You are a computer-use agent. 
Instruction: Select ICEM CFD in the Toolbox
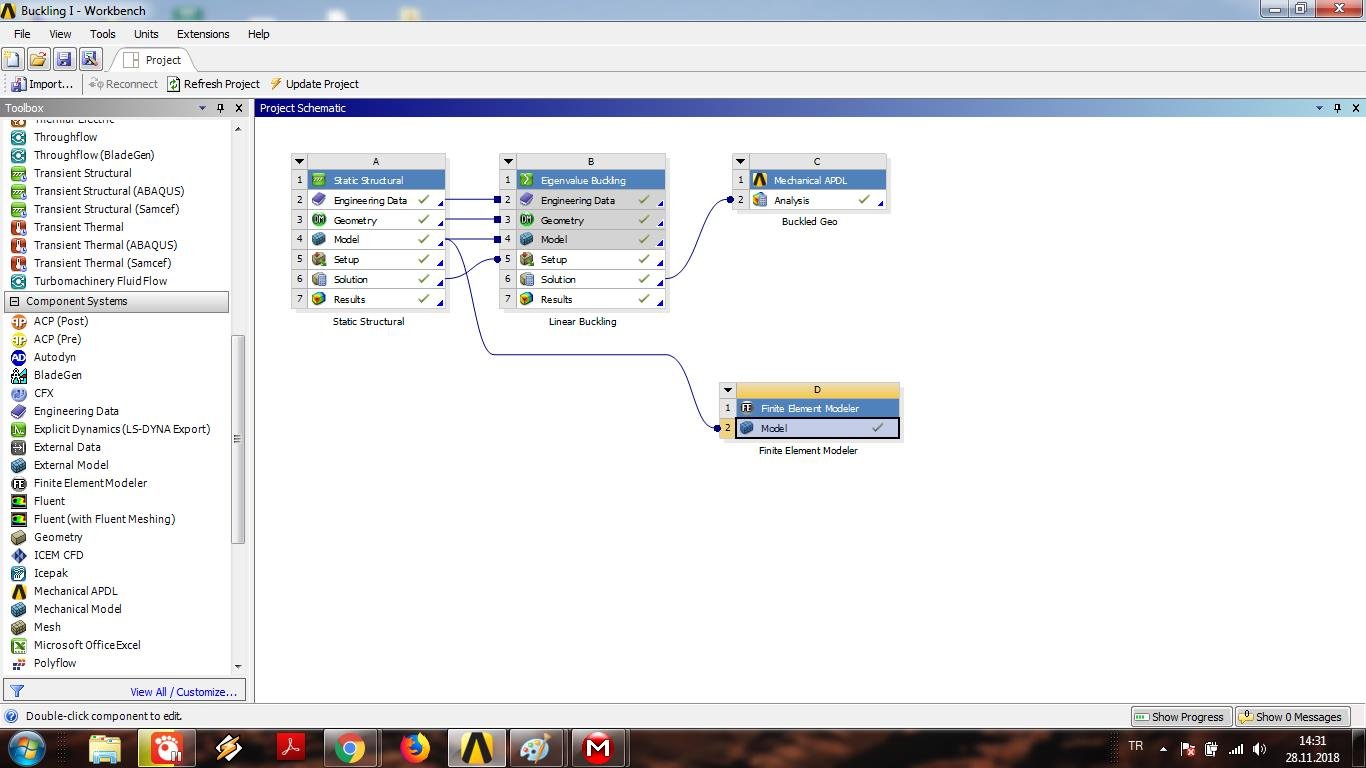click(x=58, y=555)
